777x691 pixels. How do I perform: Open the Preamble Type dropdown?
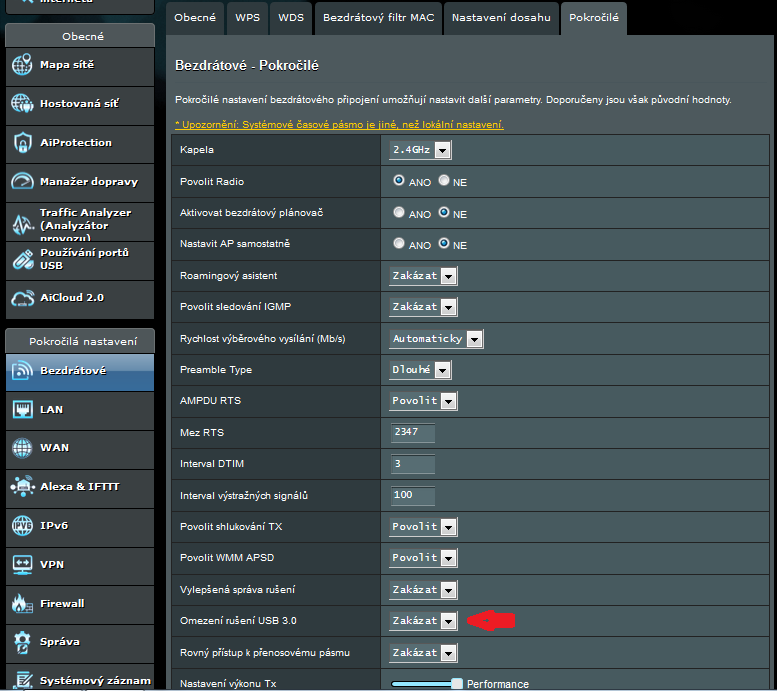click(420, 370)
